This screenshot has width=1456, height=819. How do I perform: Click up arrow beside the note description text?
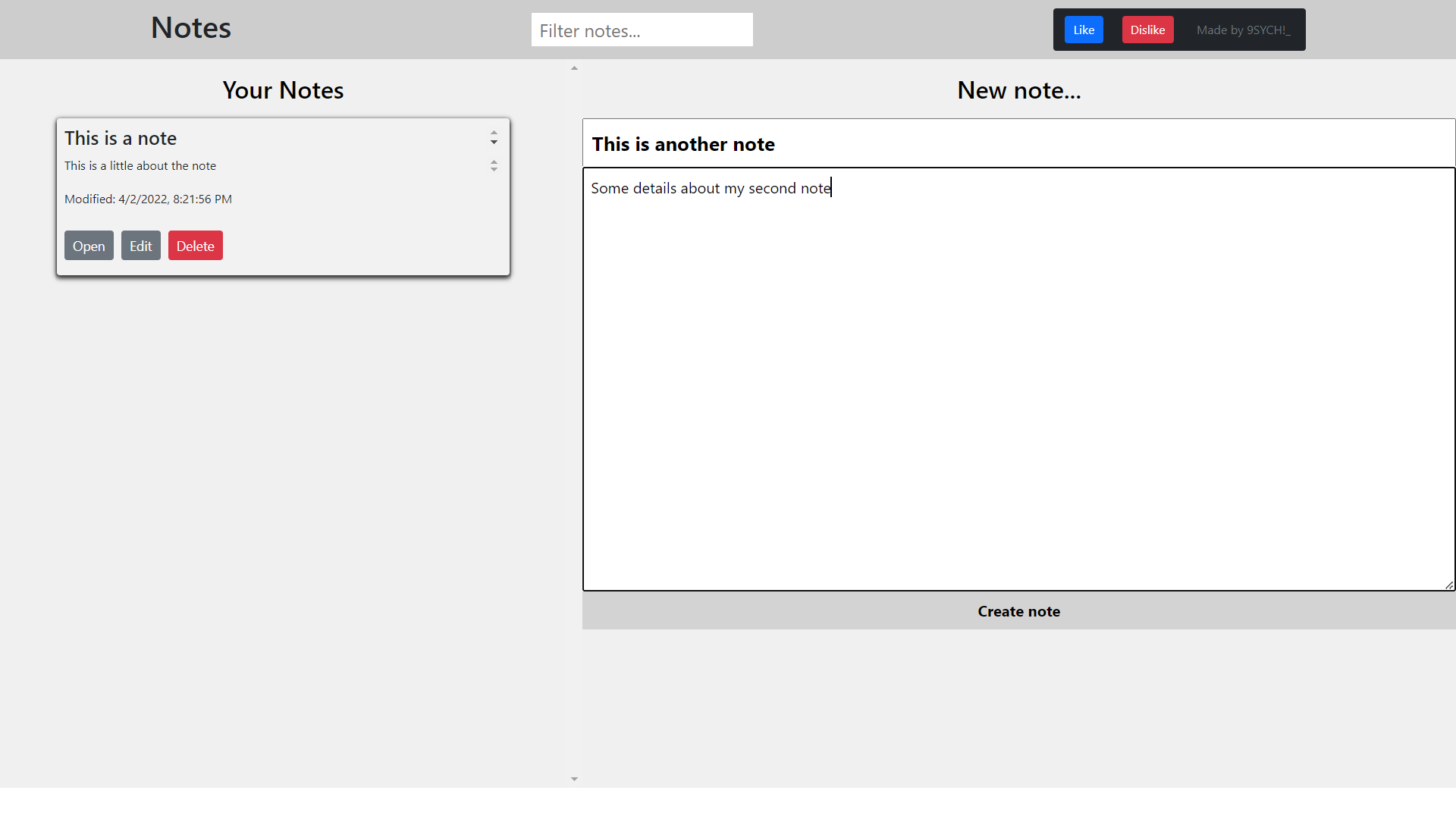[x=494, y=162]
